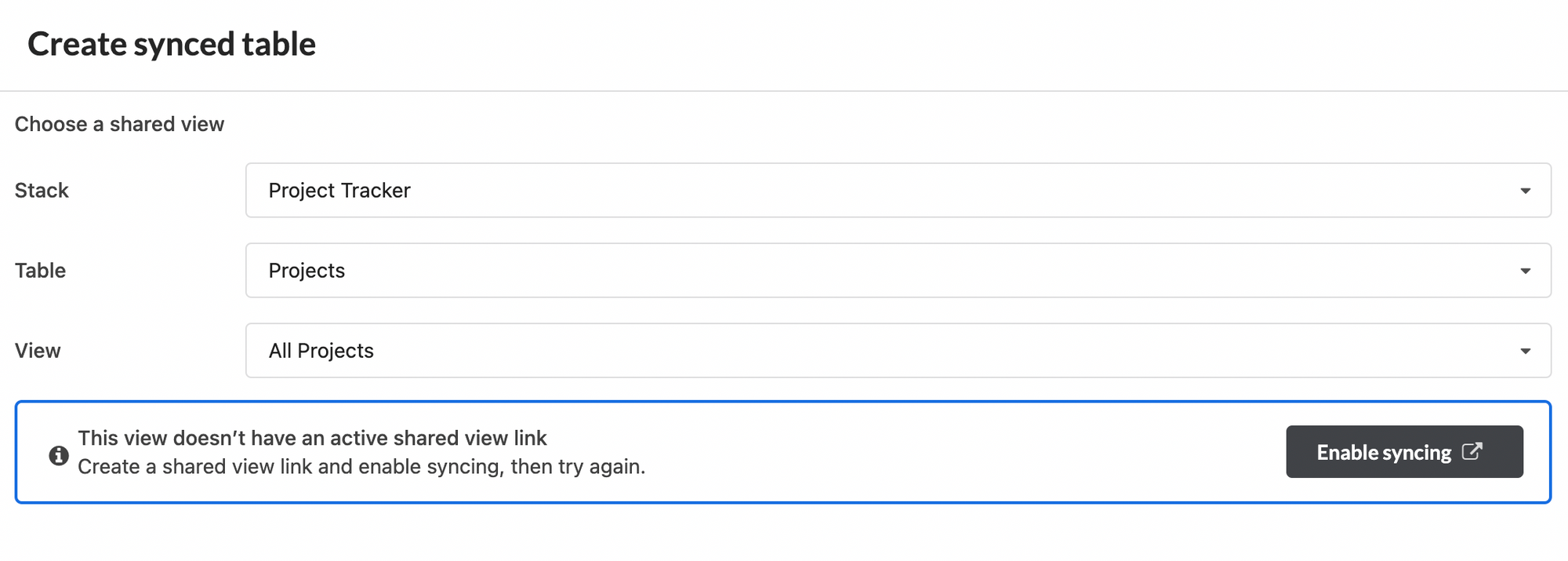The height and width of the screenshot is (561, 1568).
Task: Click the shared view link creation message
Action: pos(362,466)
